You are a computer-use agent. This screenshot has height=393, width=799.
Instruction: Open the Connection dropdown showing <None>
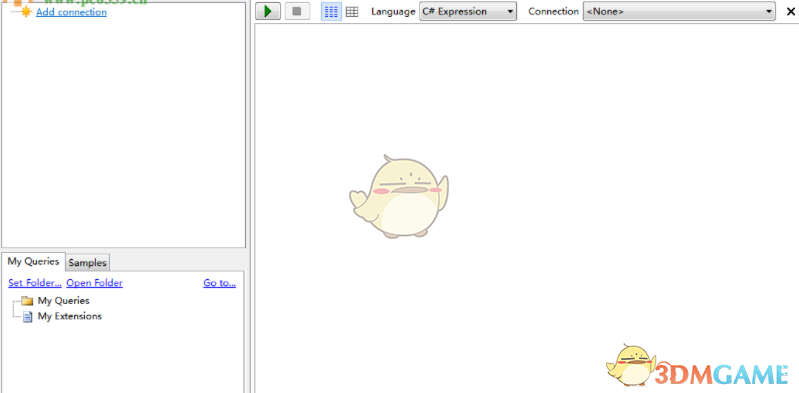click(x=679, y=11)
